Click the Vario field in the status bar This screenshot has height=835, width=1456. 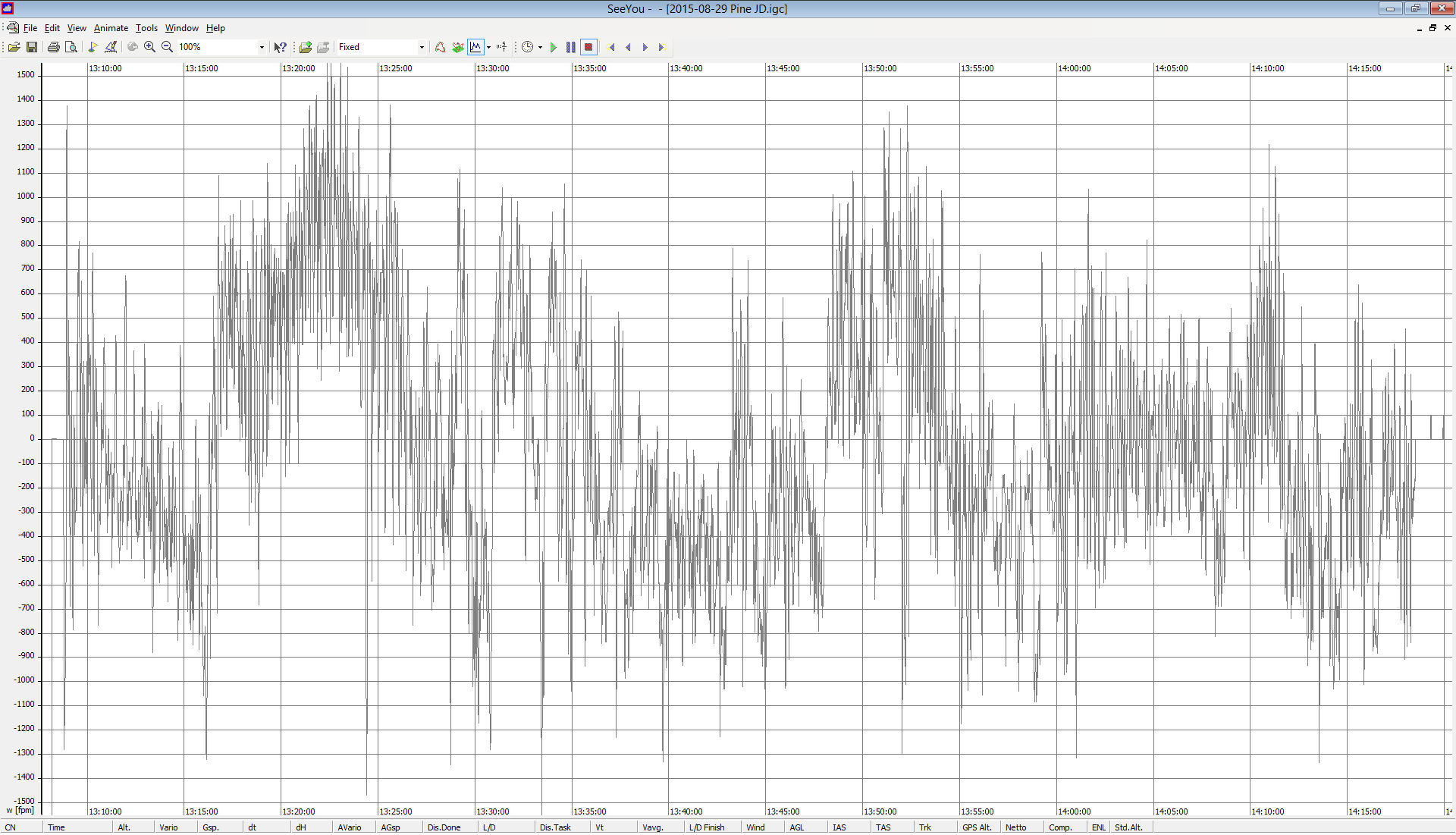[x=168, y=827]
